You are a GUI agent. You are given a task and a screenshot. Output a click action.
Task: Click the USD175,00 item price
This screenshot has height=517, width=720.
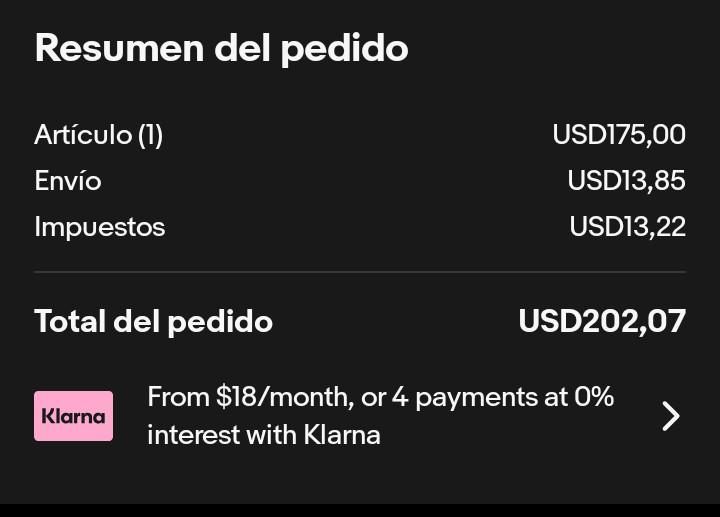coord(619,135)
